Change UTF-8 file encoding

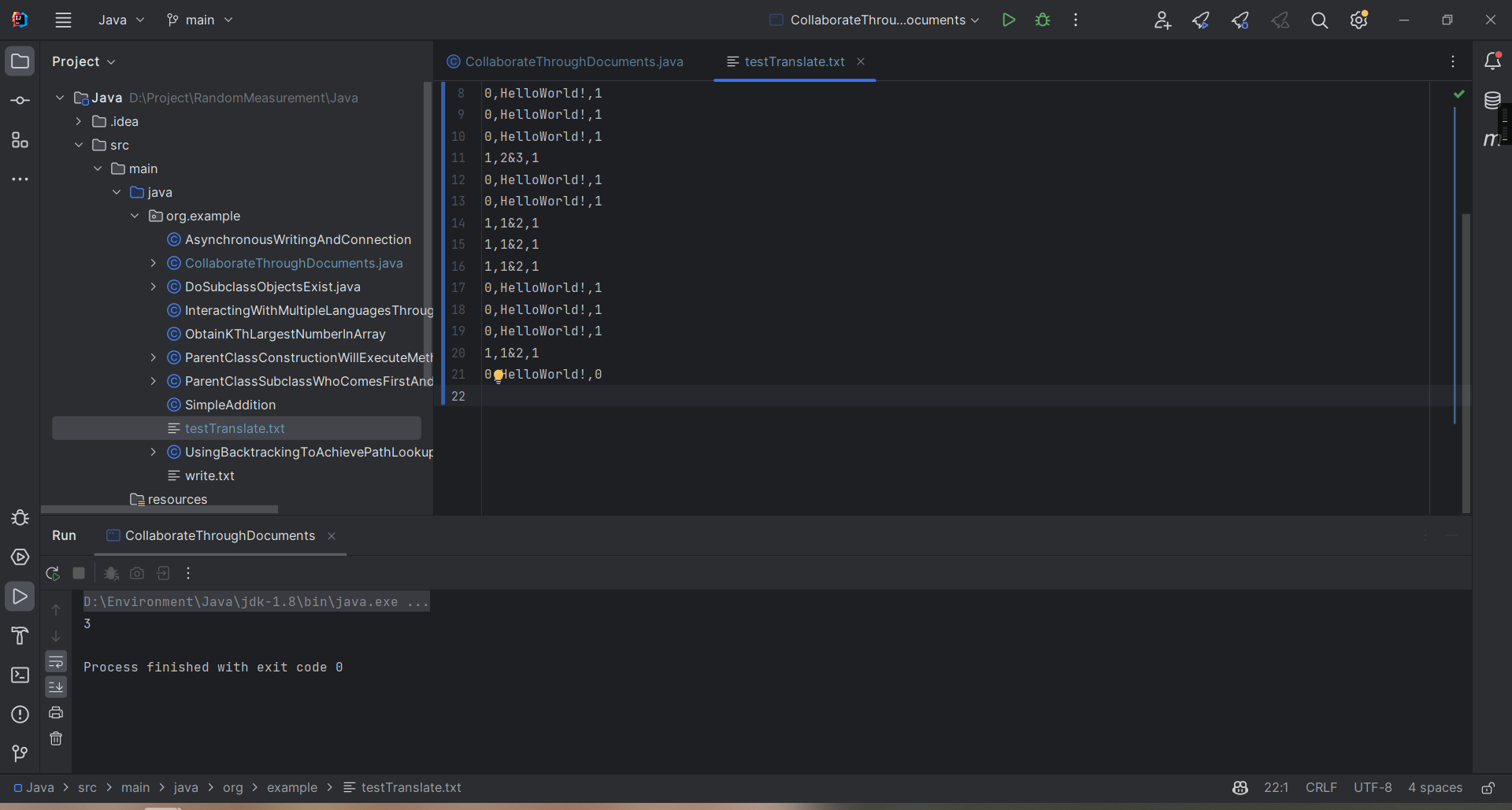point(1373,788)
